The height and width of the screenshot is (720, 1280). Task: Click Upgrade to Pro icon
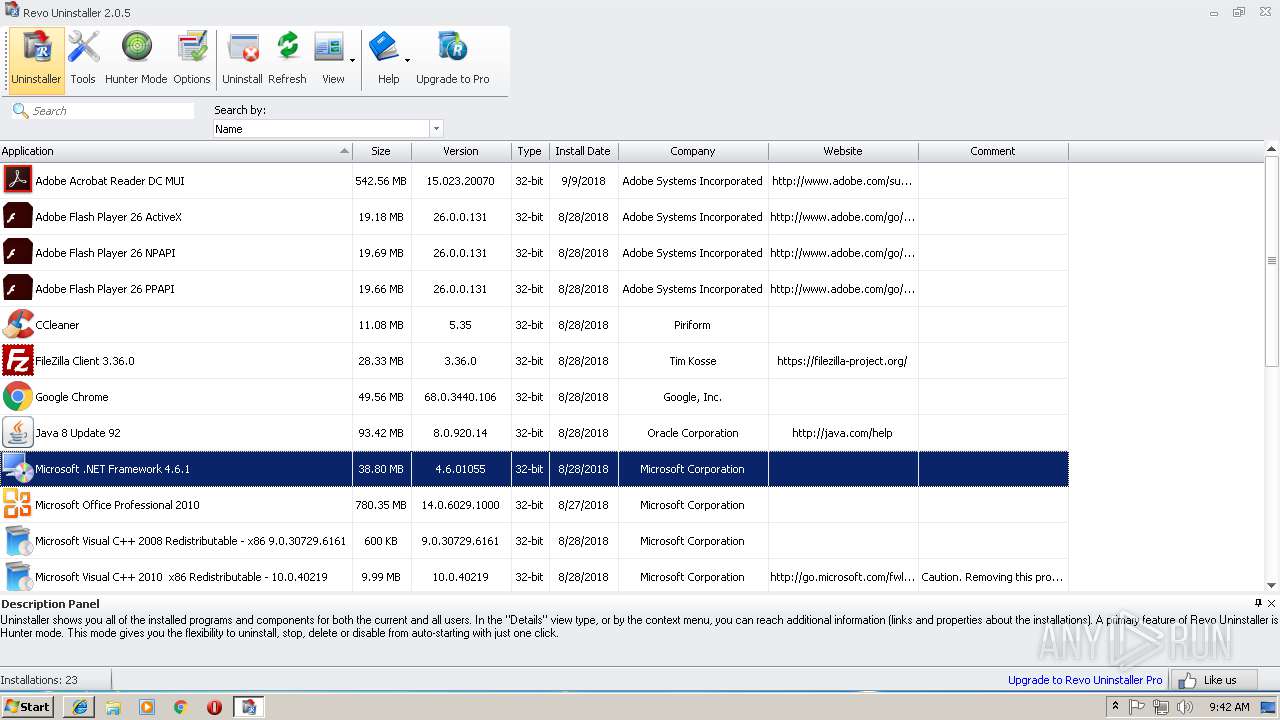452,60
